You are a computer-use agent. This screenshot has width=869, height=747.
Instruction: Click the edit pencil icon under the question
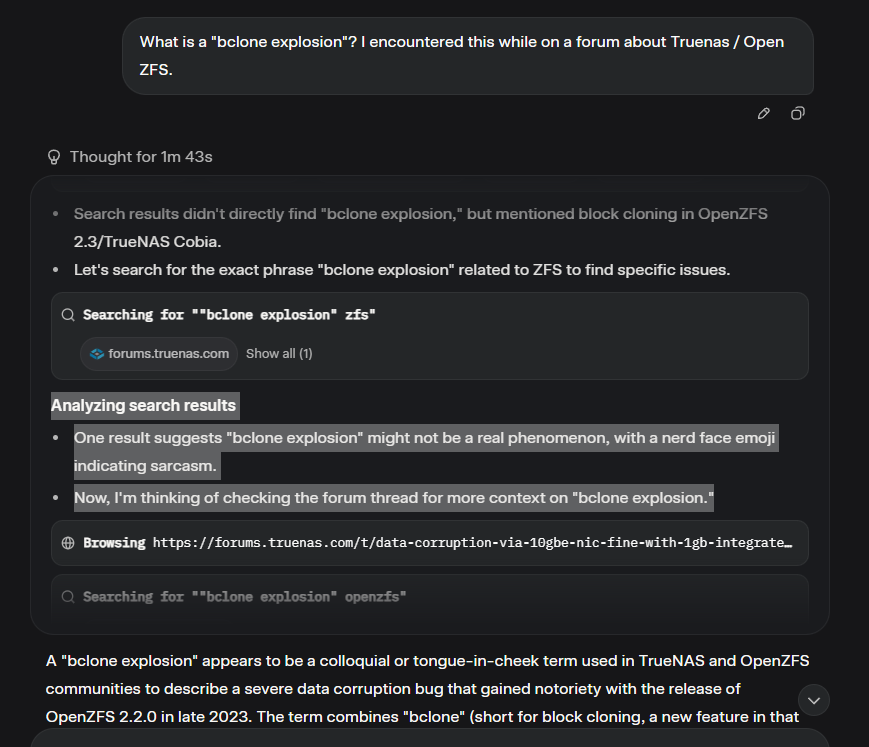pos(764,114)
